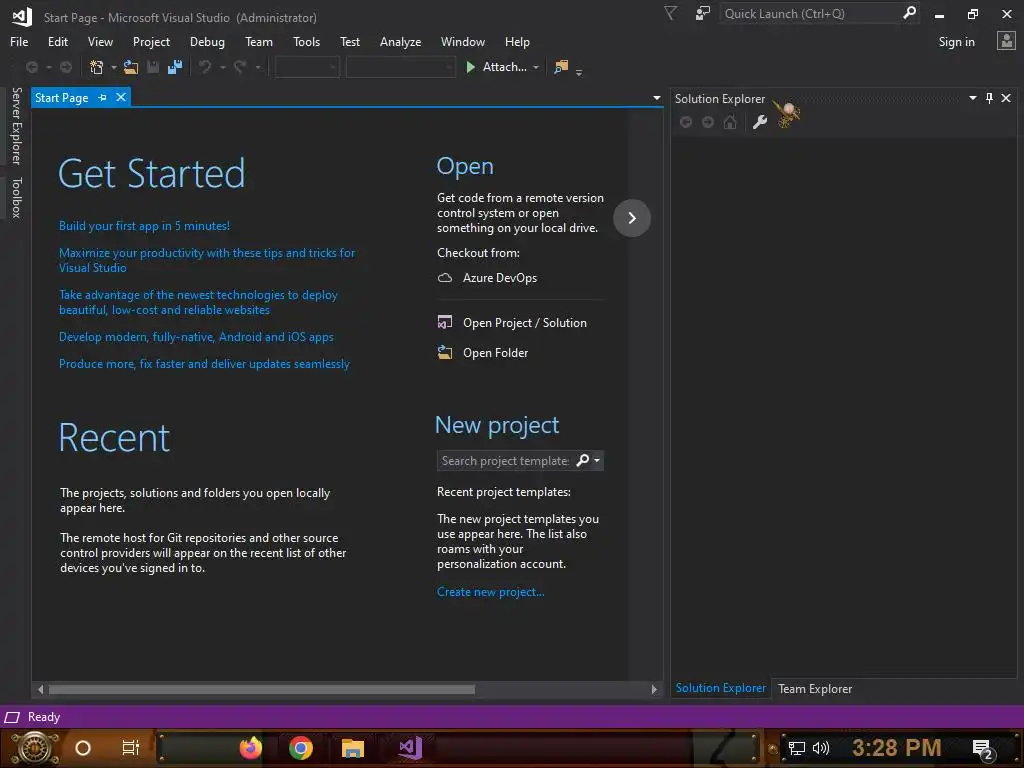
Task: Open the Analyze menu
Action: click(400, 41)
